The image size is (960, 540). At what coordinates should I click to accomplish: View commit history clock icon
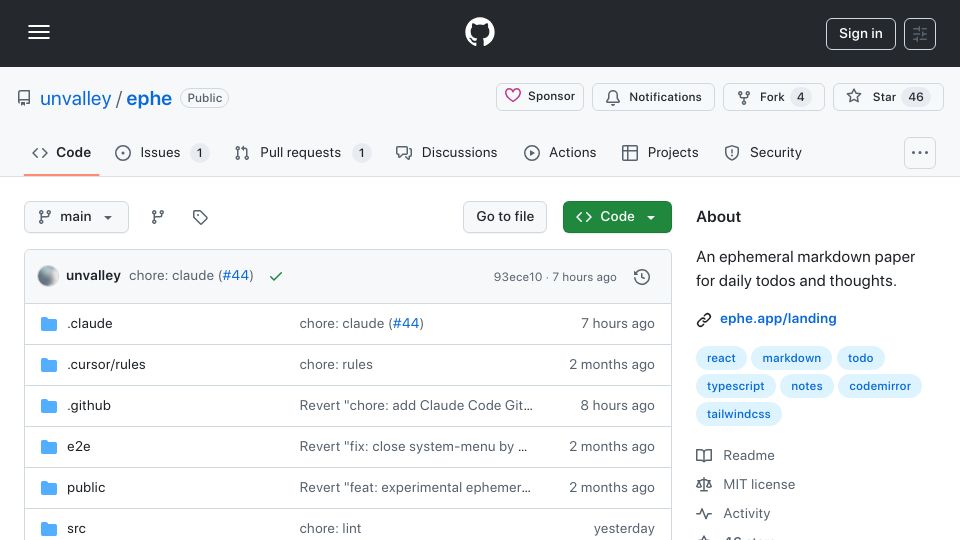point(642,277)
